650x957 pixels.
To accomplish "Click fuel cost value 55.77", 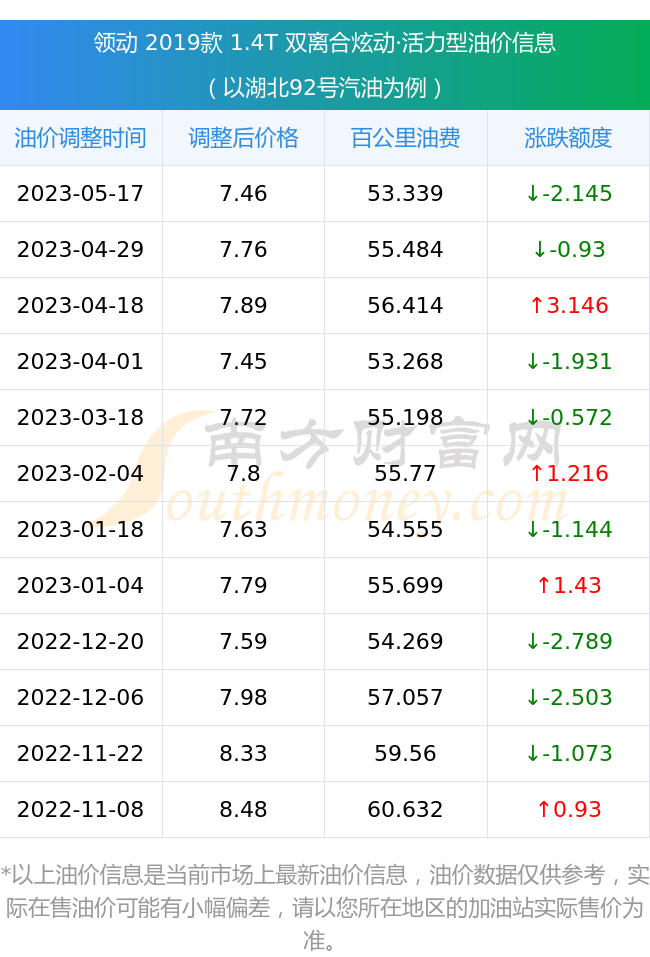I will 405,474.
